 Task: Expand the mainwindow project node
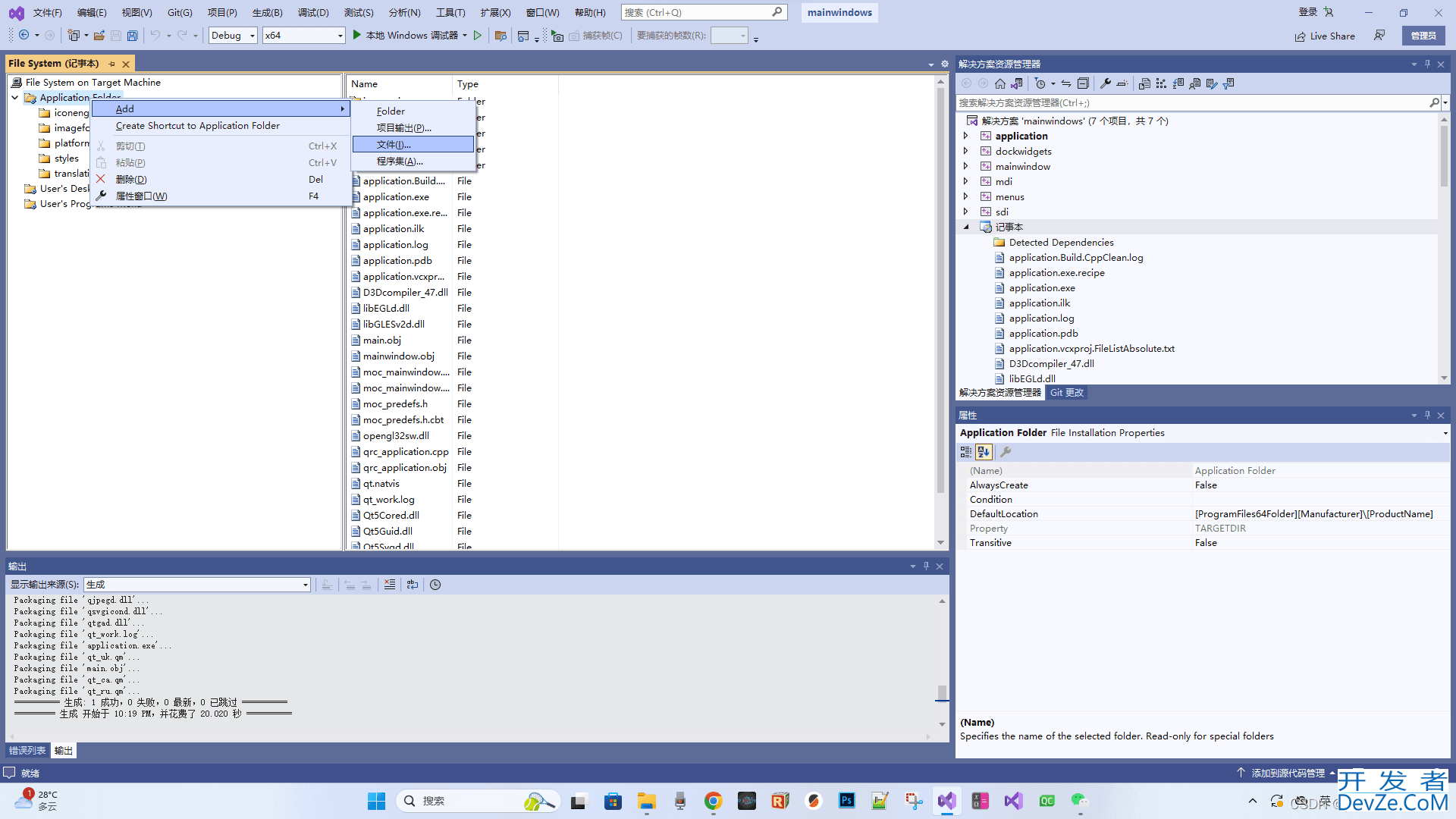pyautogui.click(x=965, y=166)
